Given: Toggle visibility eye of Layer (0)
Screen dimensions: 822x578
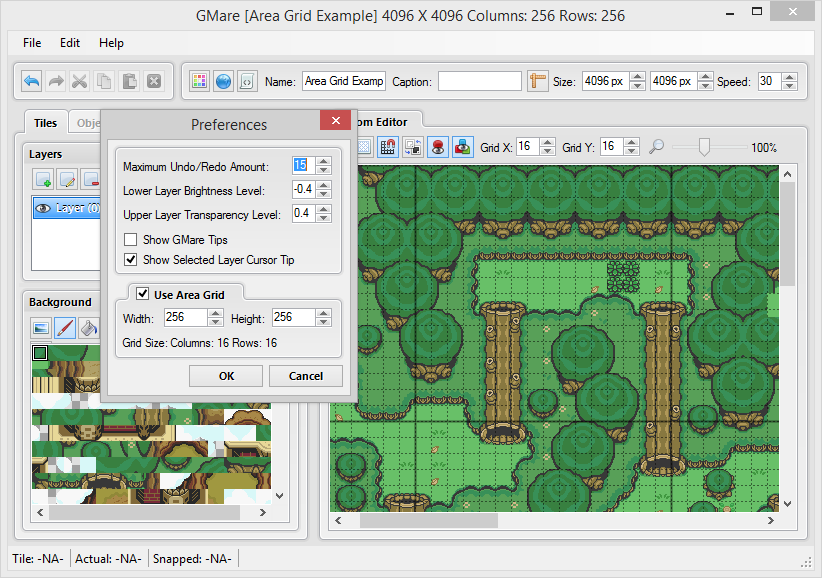Looking at the screenshot, I should pos(42,208).
